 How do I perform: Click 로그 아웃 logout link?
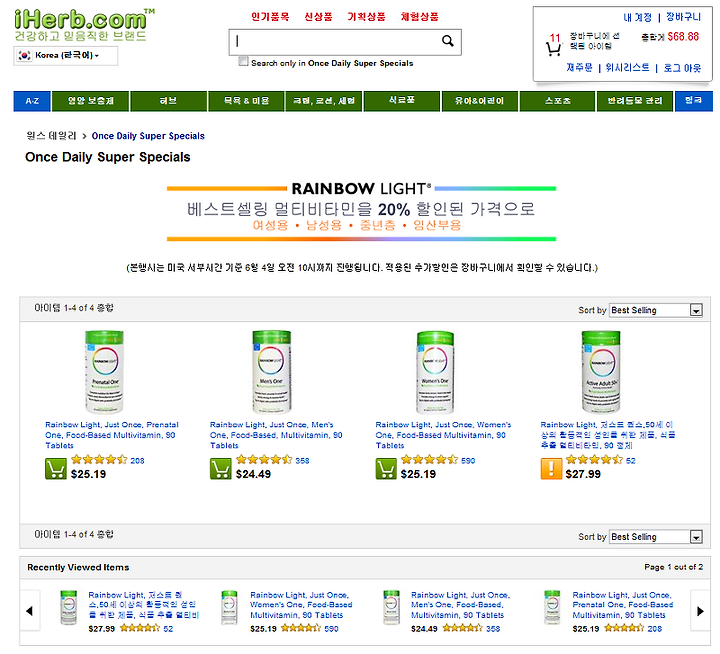coord(682,68)
